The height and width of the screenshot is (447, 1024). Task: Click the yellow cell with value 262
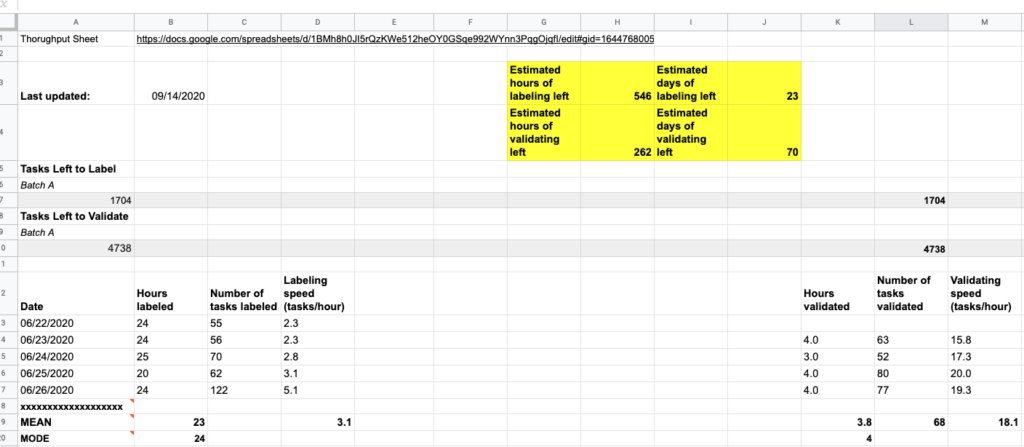[617, 133]
